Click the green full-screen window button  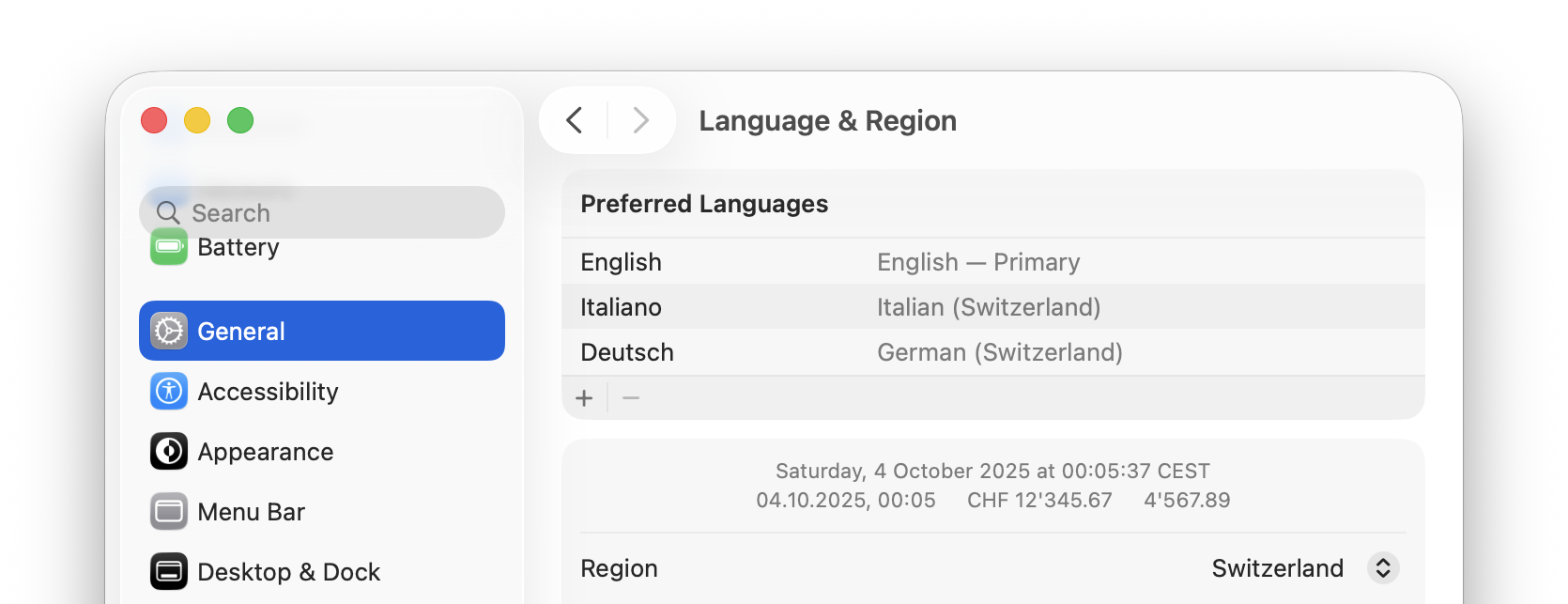tap(240, 120)
